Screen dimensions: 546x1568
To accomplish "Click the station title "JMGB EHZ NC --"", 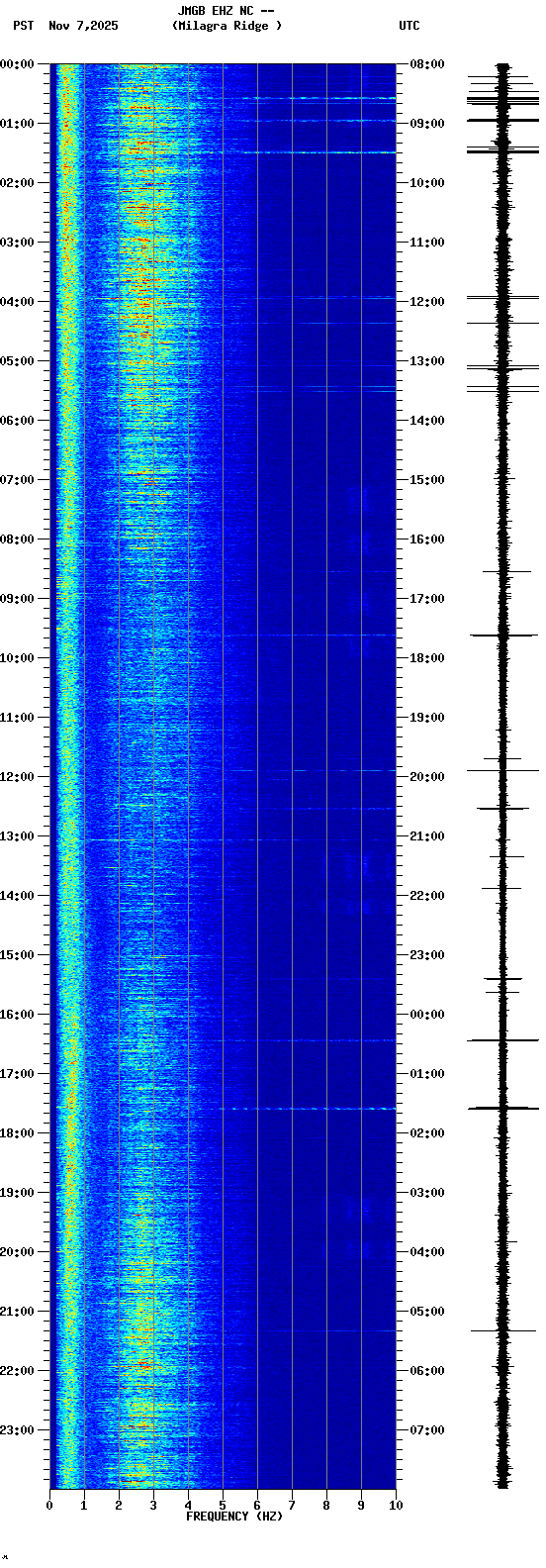I will coord(226,11).
